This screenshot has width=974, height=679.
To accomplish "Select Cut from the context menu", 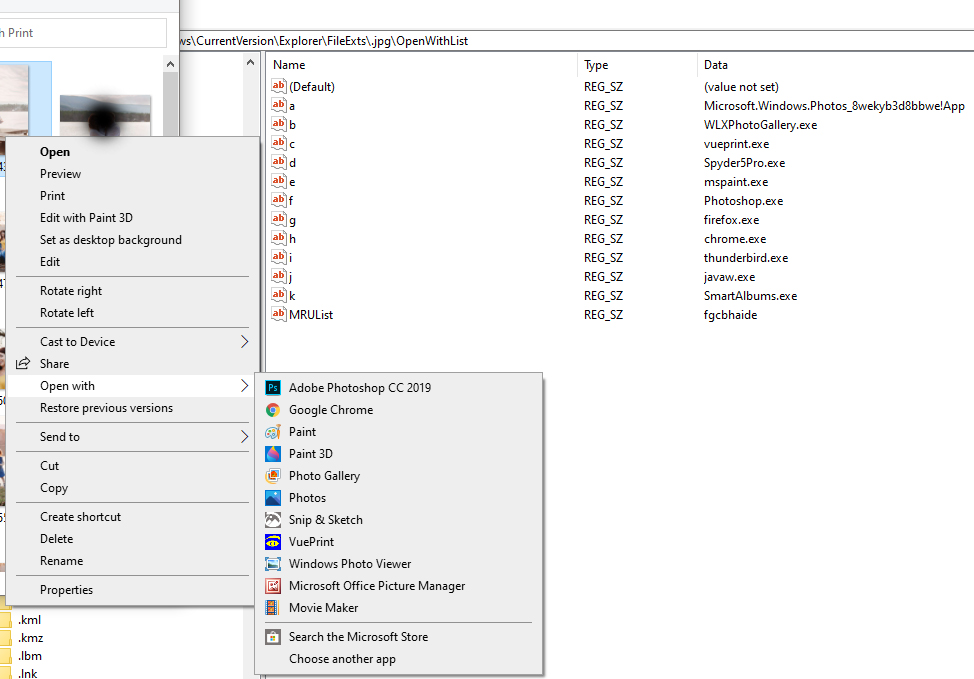I will (x=49, y=466).
